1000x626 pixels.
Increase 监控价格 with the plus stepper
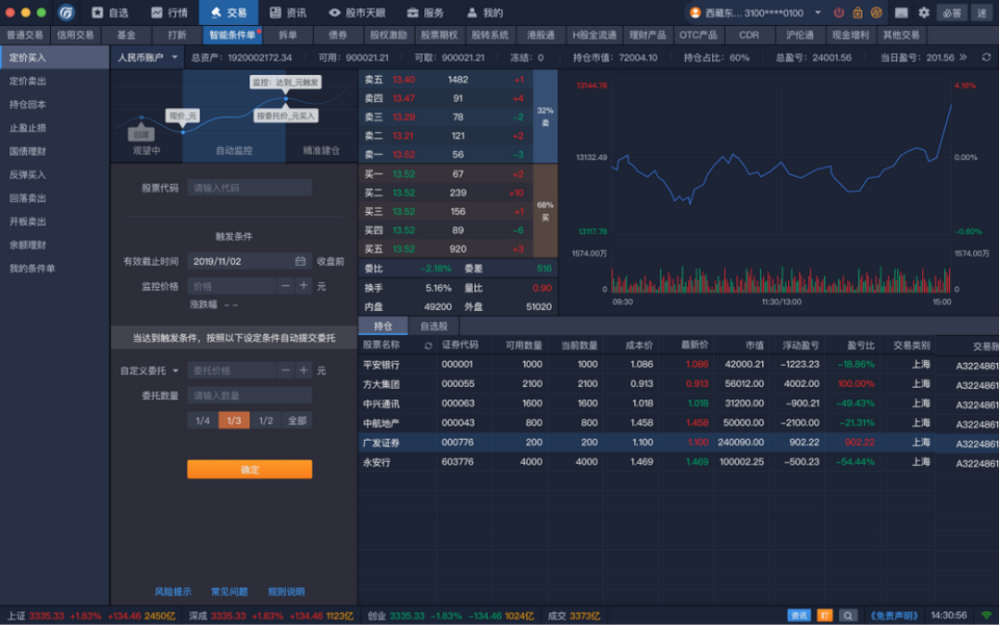(x=304, y=286)
